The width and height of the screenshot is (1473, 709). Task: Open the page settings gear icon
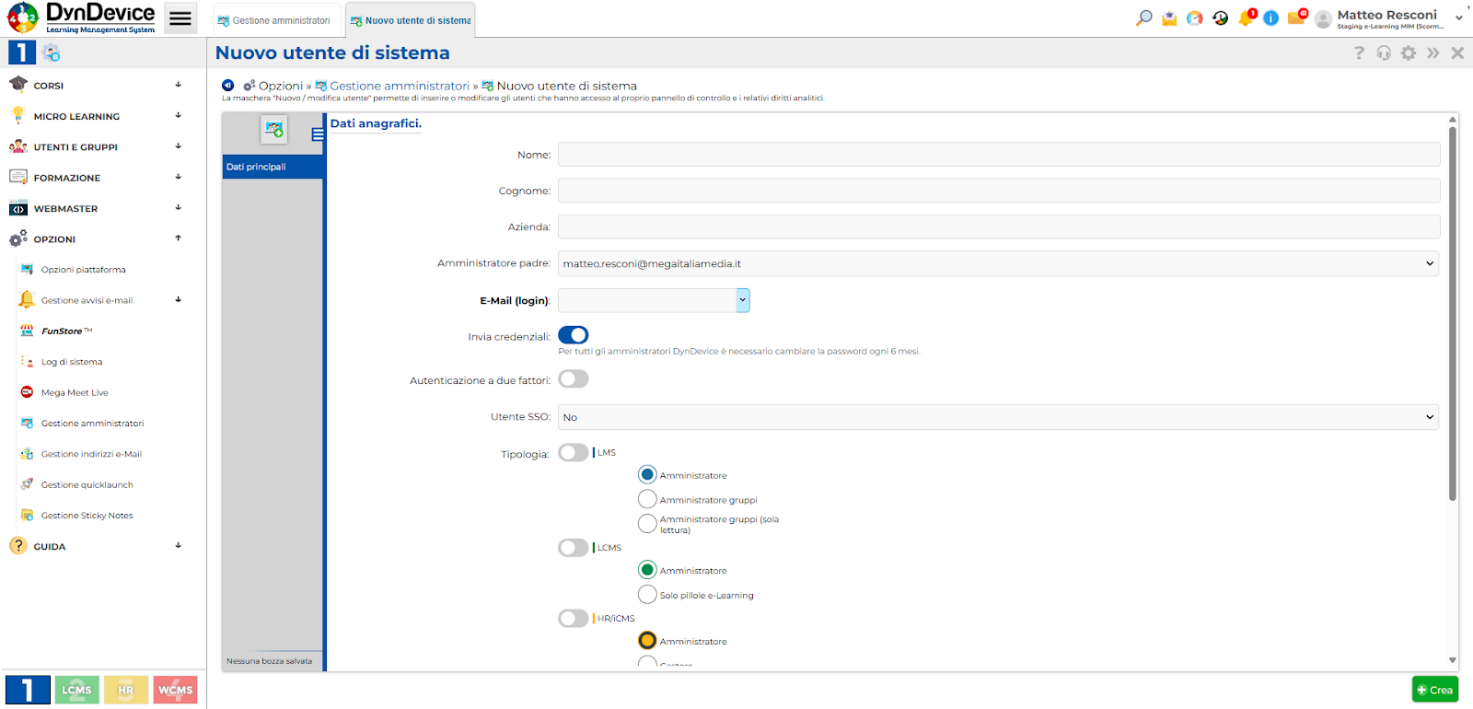click(x=1408, y=53)
